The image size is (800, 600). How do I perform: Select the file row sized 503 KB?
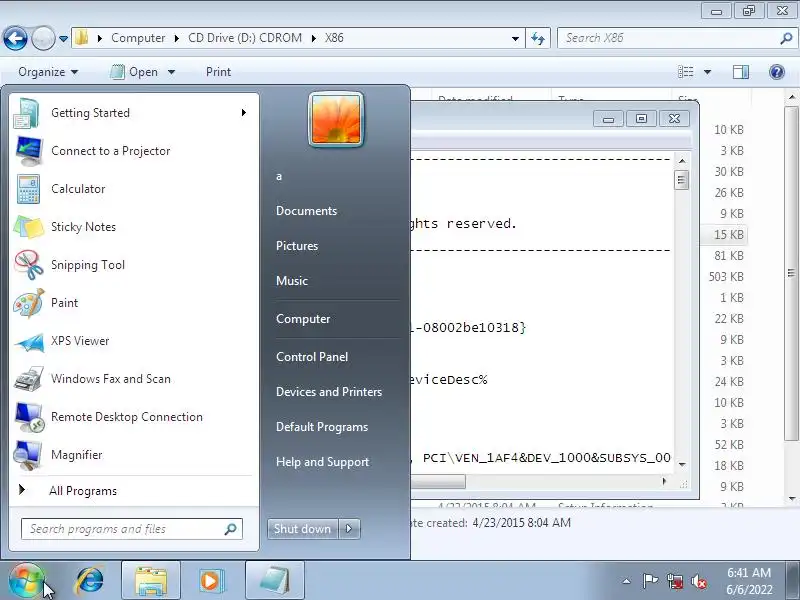pos(726,277)
